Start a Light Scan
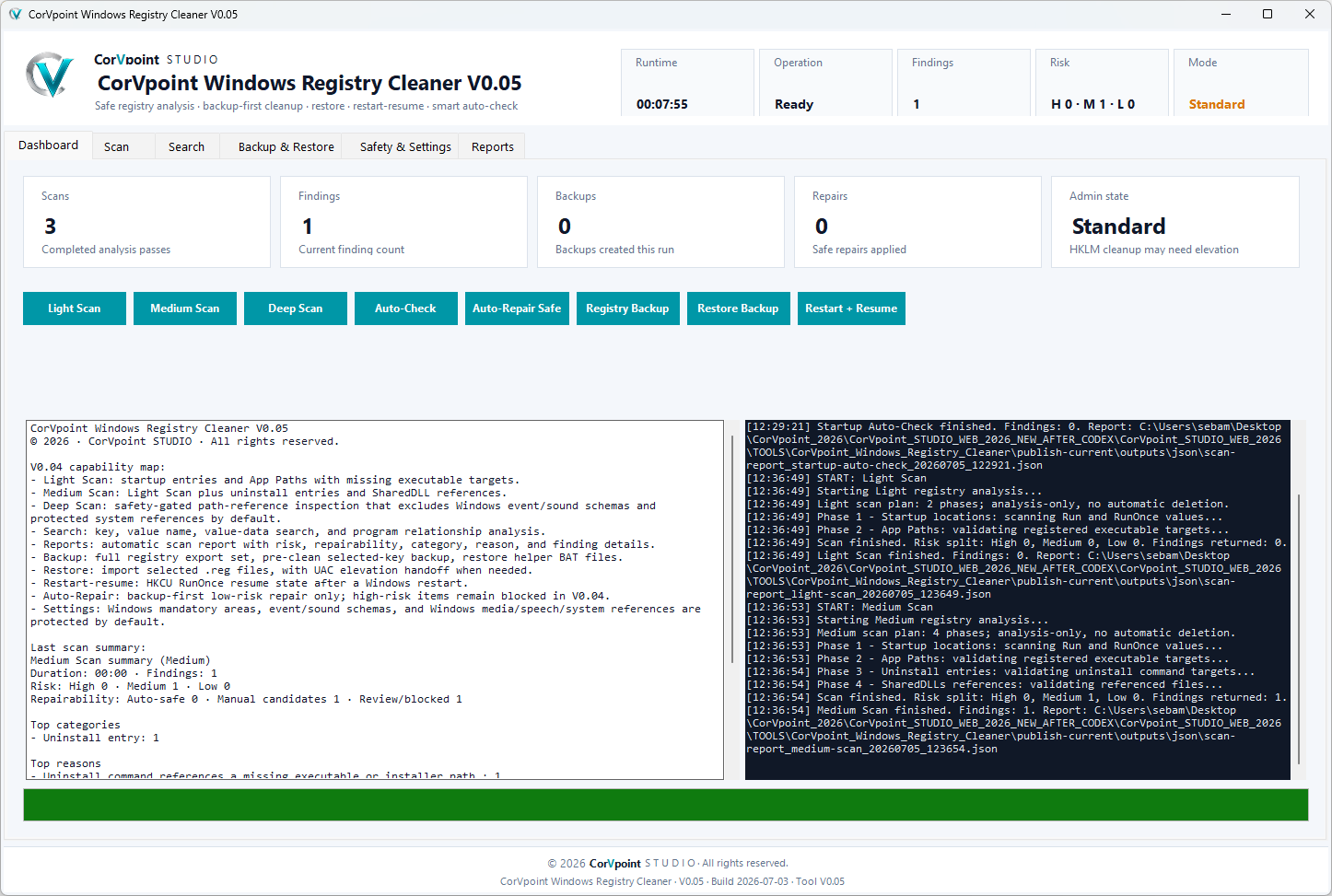Viewport: 1332px width, 896px height. coord(75,308)
